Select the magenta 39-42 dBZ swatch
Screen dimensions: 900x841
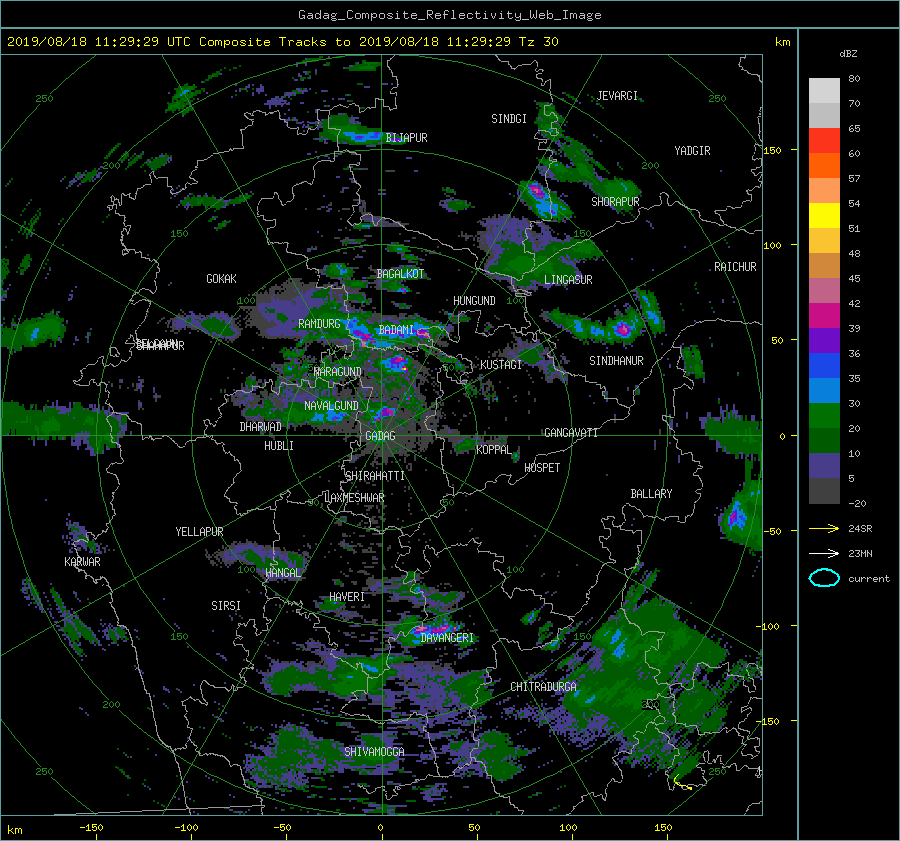(x=824, y=316)
